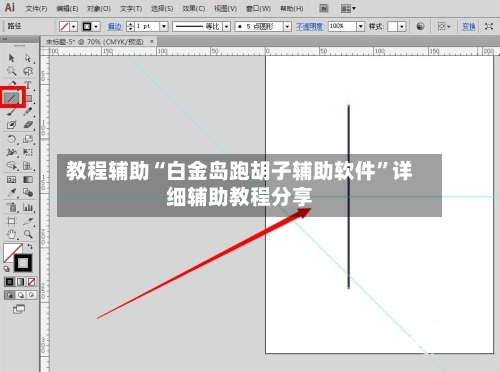Select the Magic Wand tool
This screenshot has width=500, height=372.
(11, 71)
